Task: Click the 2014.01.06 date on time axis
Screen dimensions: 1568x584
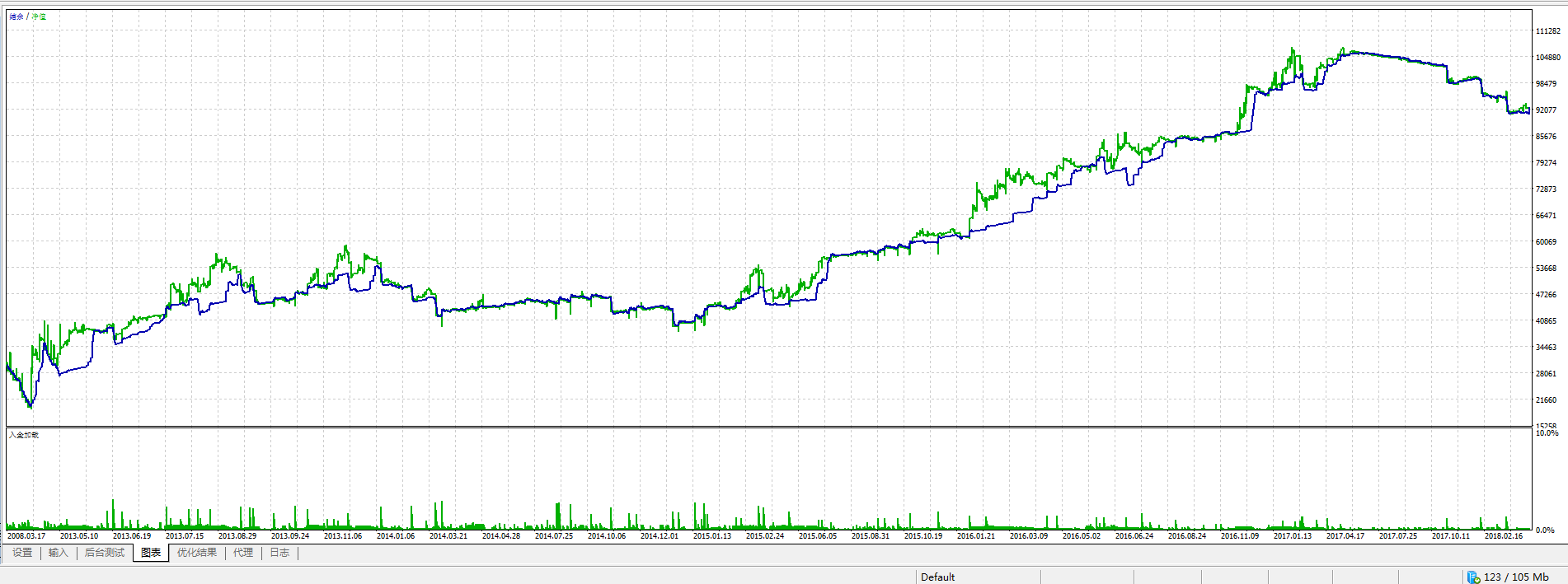Action: [x=396, y=536]
